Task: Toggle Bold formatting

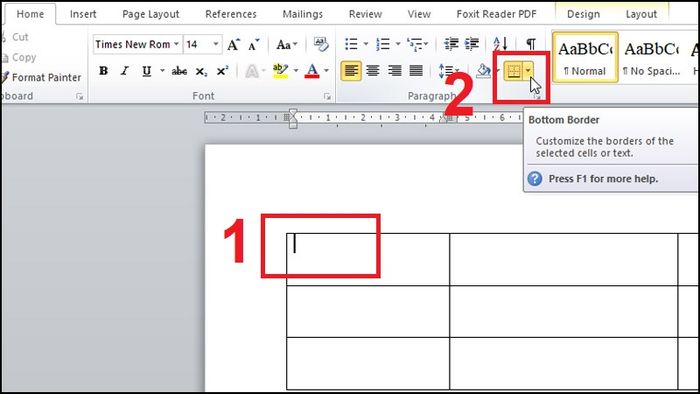Action: click(x=104, y=71)
